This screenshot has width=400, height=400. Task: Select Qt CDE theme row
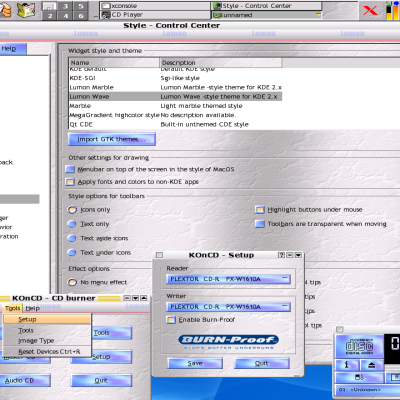tap(175, 125)
